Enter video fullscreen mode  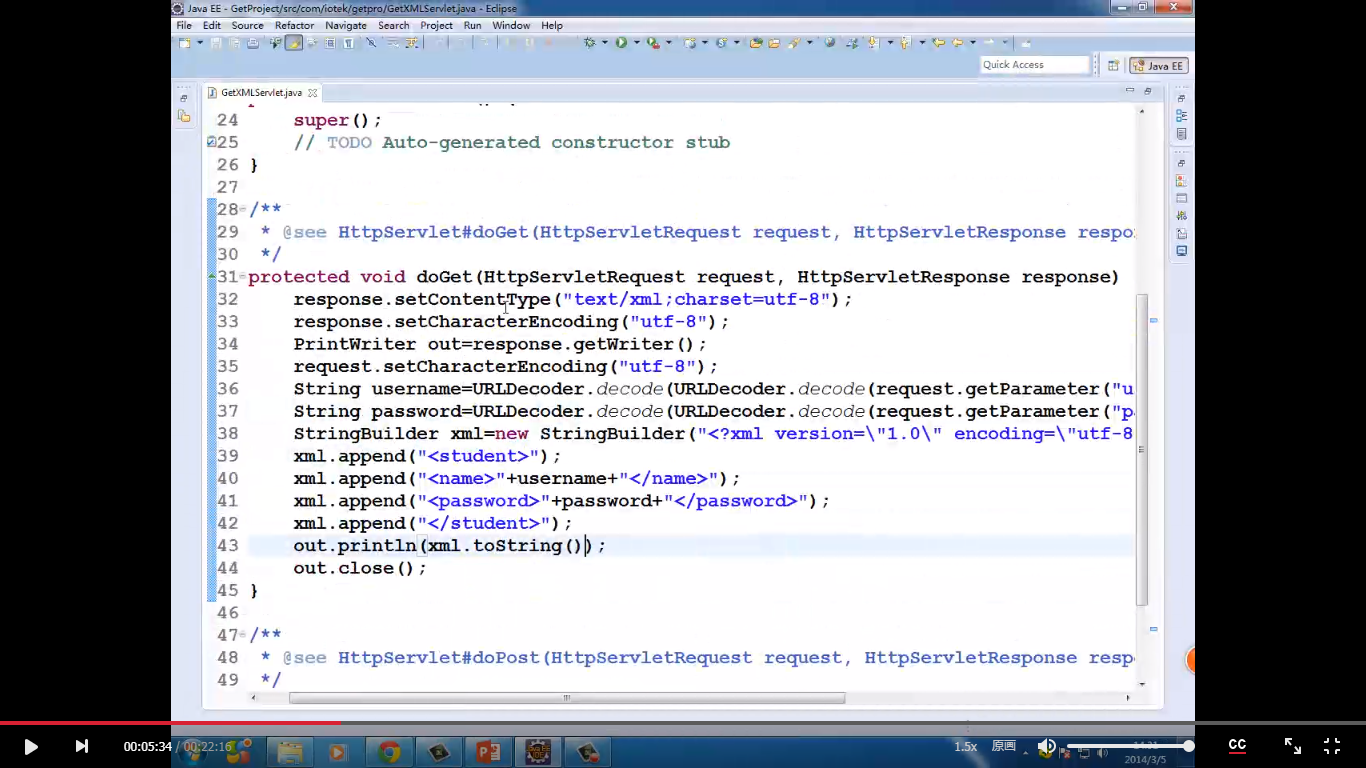1332,746
